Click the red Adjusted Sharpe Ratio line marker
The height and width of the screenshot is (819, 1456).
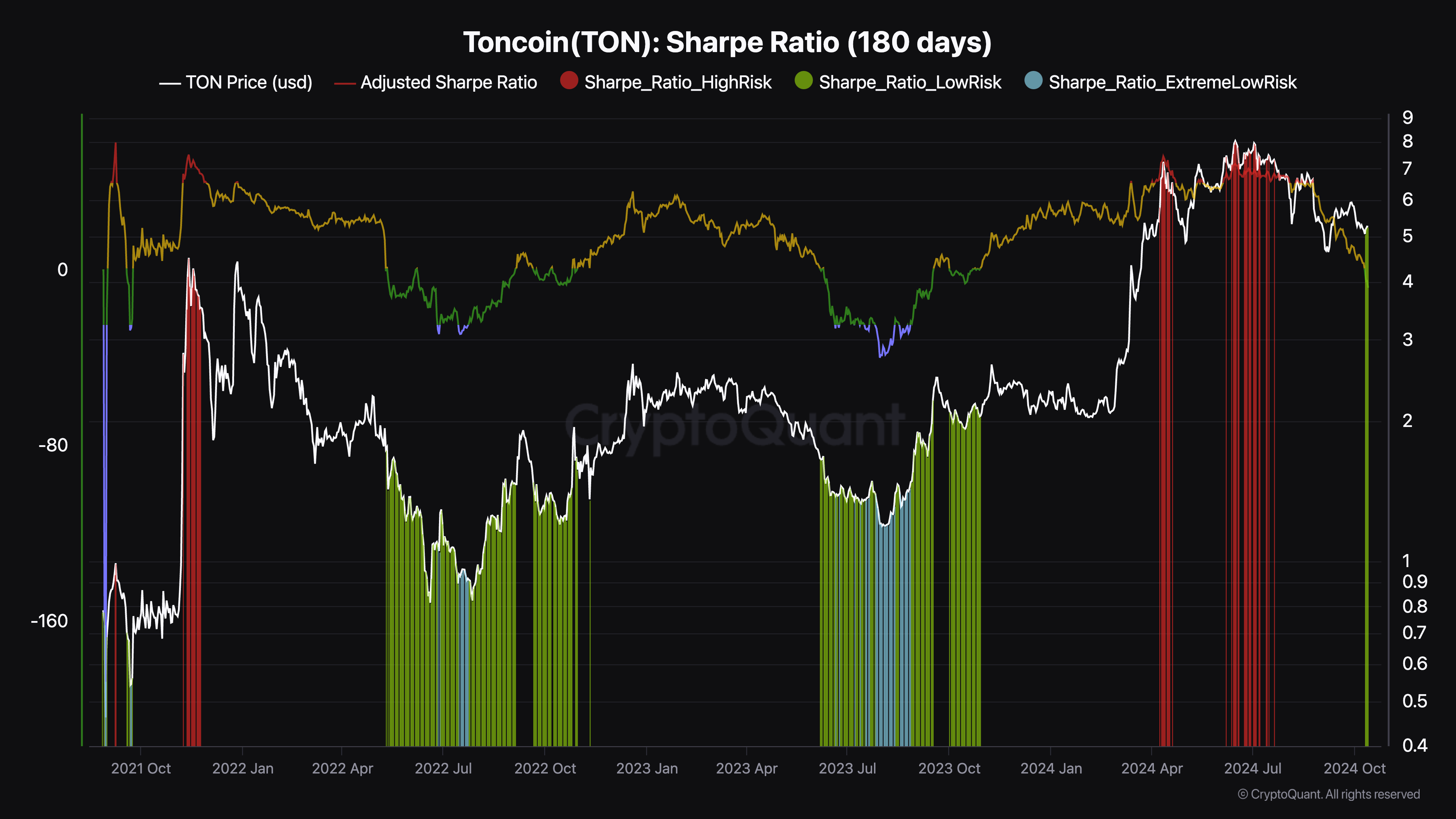pos(345,84)
